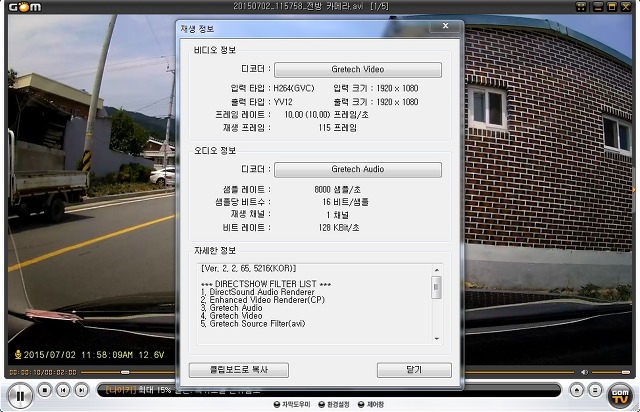The width and height of the screenshot is (640, 412).
Task: Stop the video playback
Action: click(x=44, y=390)
